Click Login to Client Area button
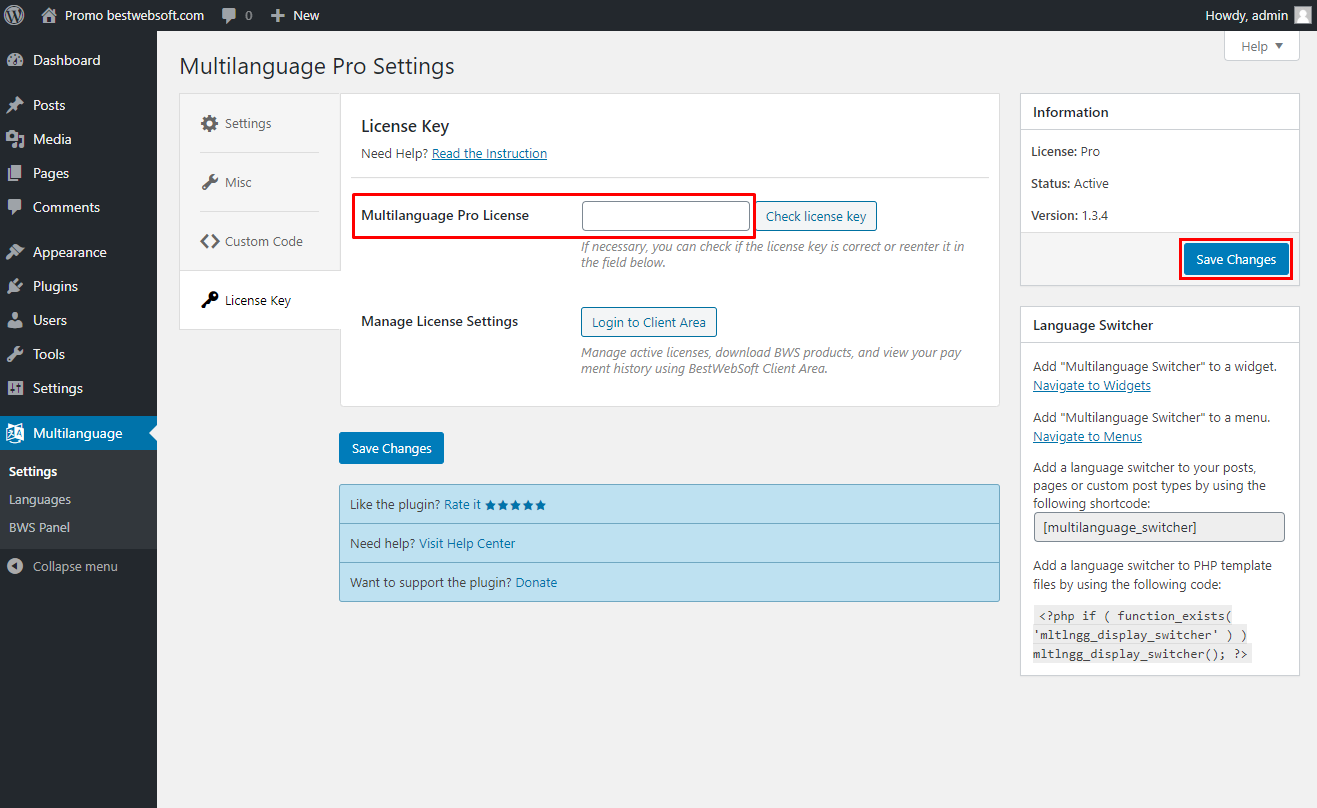Image resolution: width=1317 pixels, height=808 pixels. [649, 322]
